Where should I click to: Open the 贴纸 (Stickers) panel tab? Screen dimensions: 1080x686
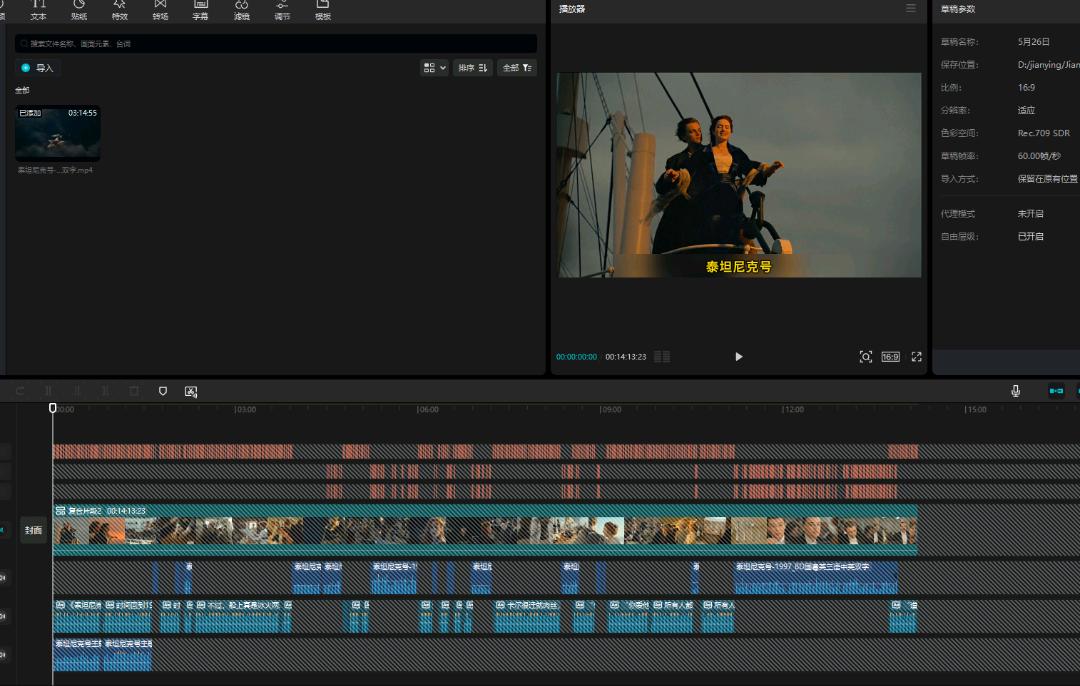point(79,10)
